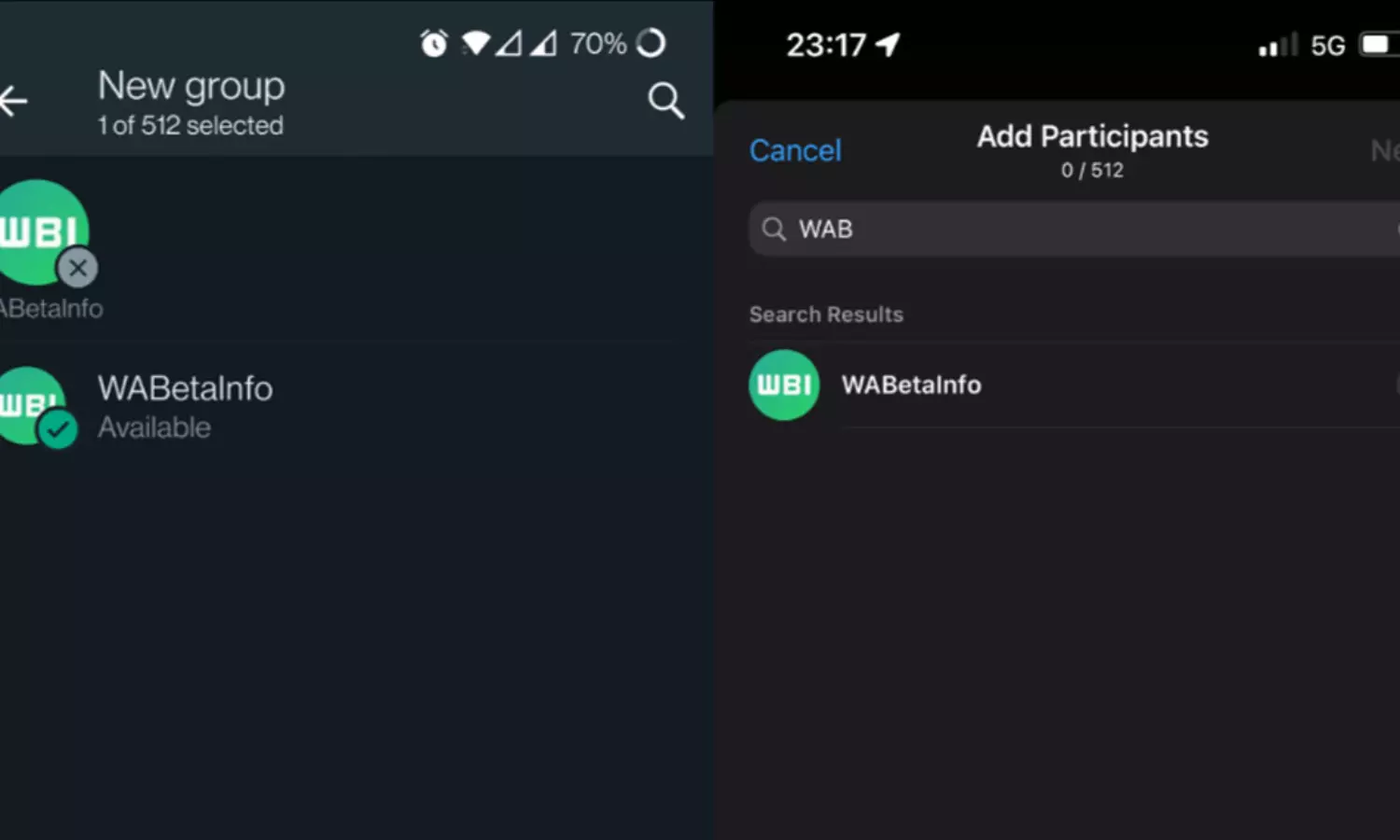Image resolution: width=1400 pixels, height=840 pixels.
Task: Tap the partially visible Next button
Action: (x=1385, y=150)
